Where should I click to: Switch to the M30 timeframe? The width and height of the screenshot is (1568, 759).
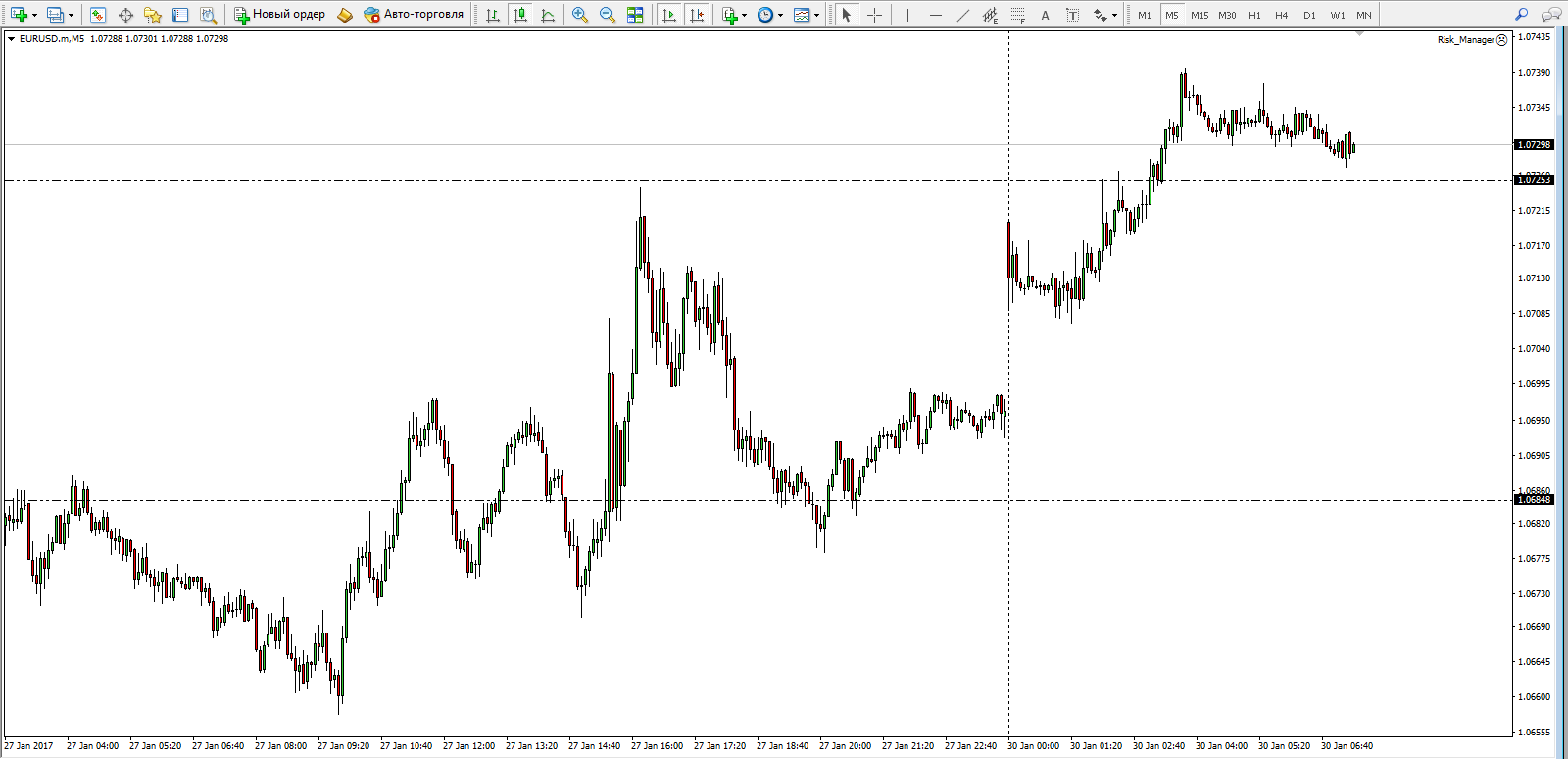click(x=1227, y=15)
